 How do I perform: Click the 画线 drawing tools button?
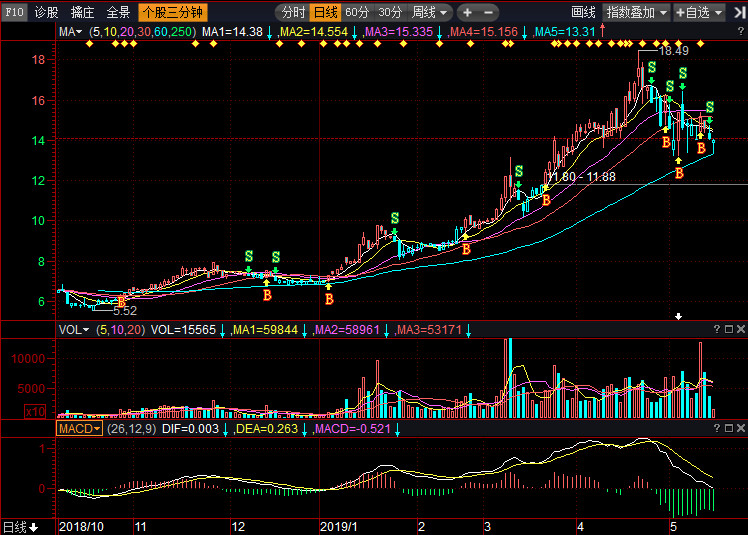583,13
